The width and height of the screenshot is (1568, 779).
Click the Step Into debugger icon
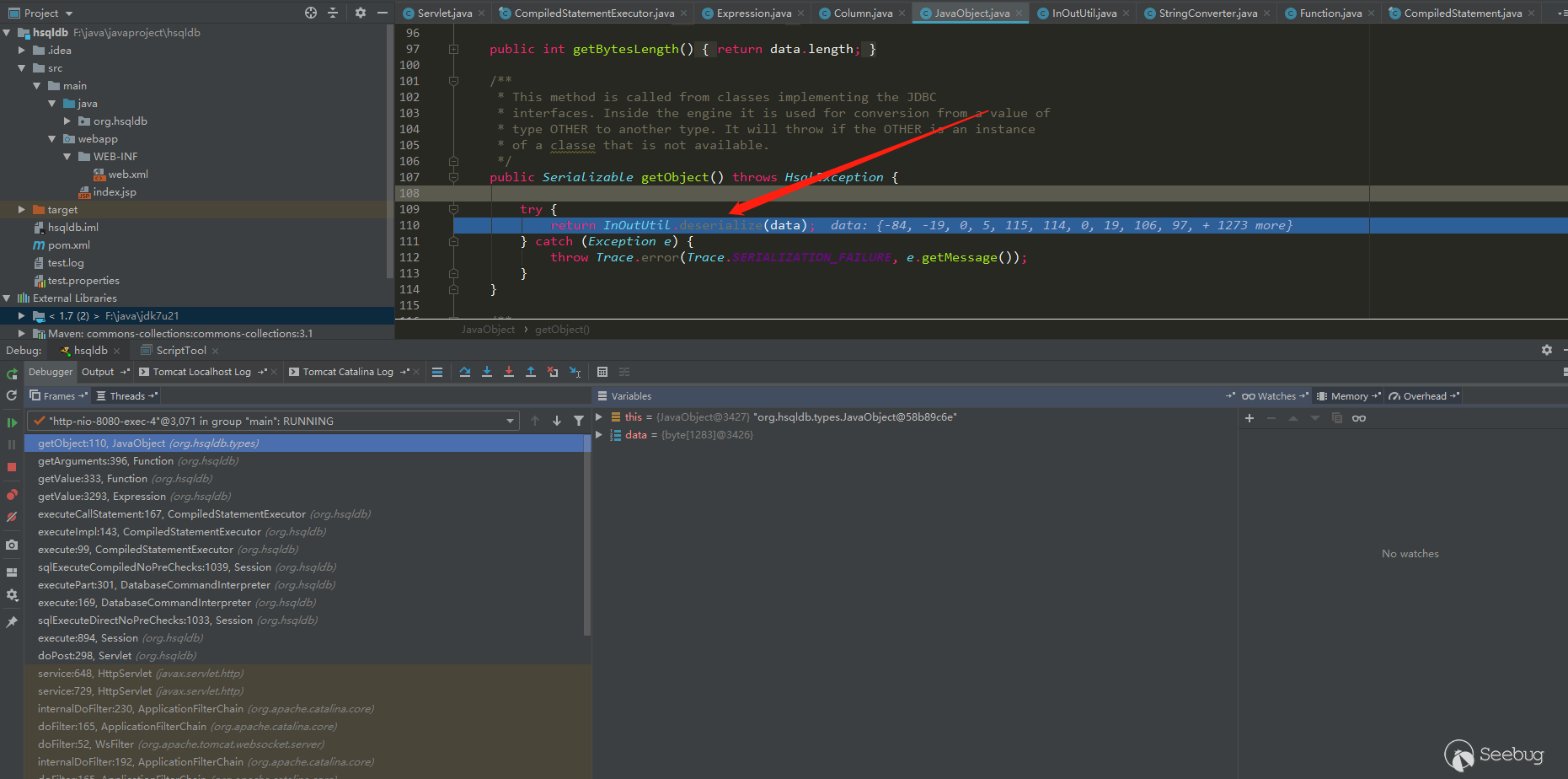point(487,372)
